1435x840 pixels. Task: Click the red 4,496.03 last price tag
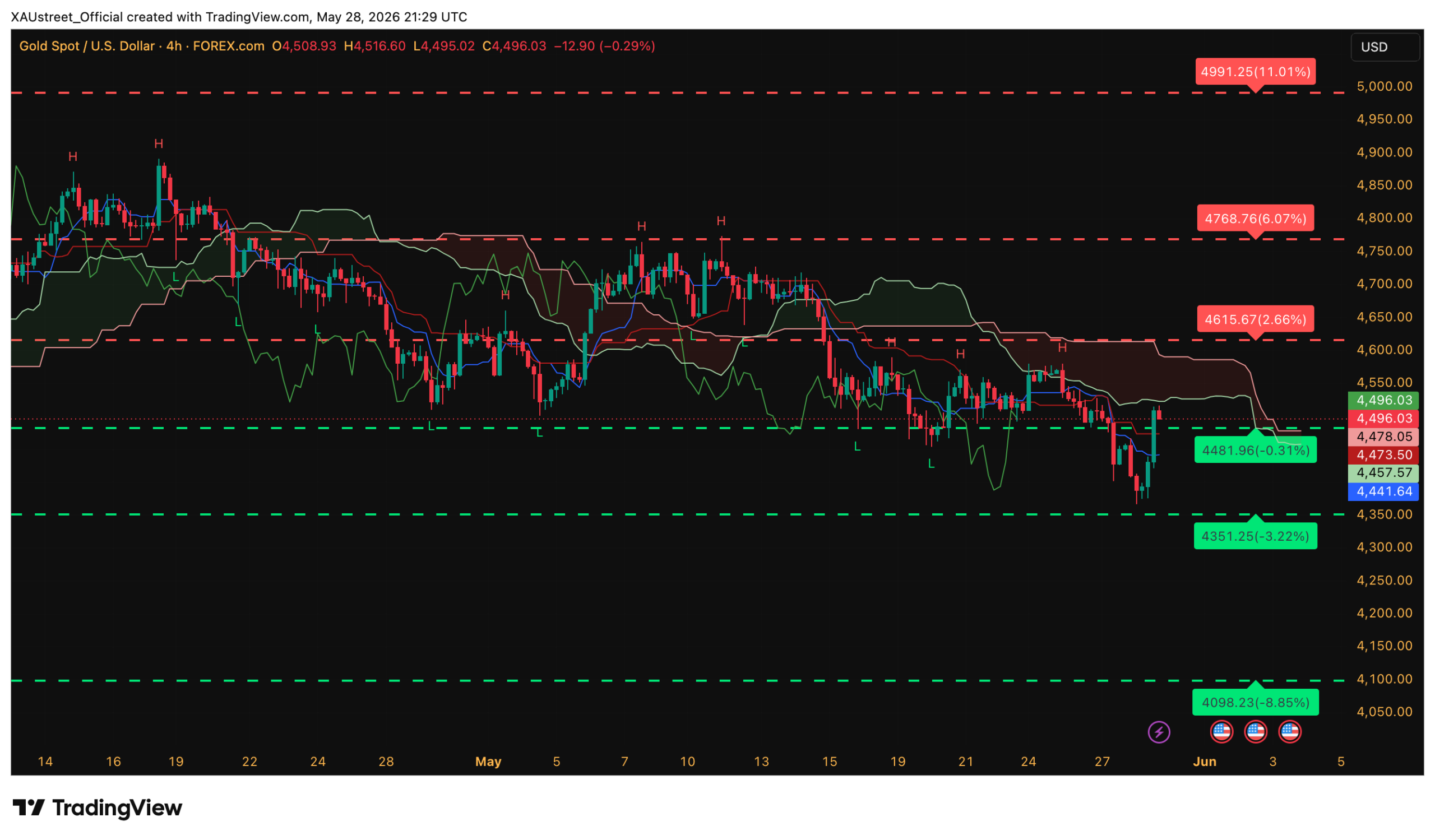(x=1384, y=418)
